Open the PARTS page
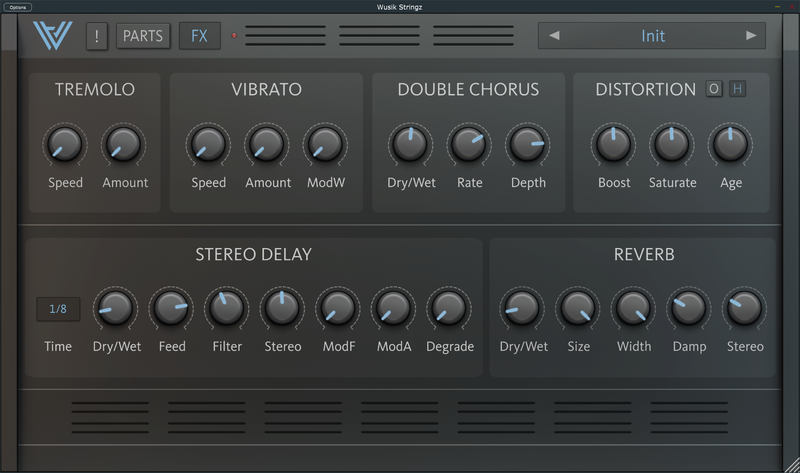 143,36
